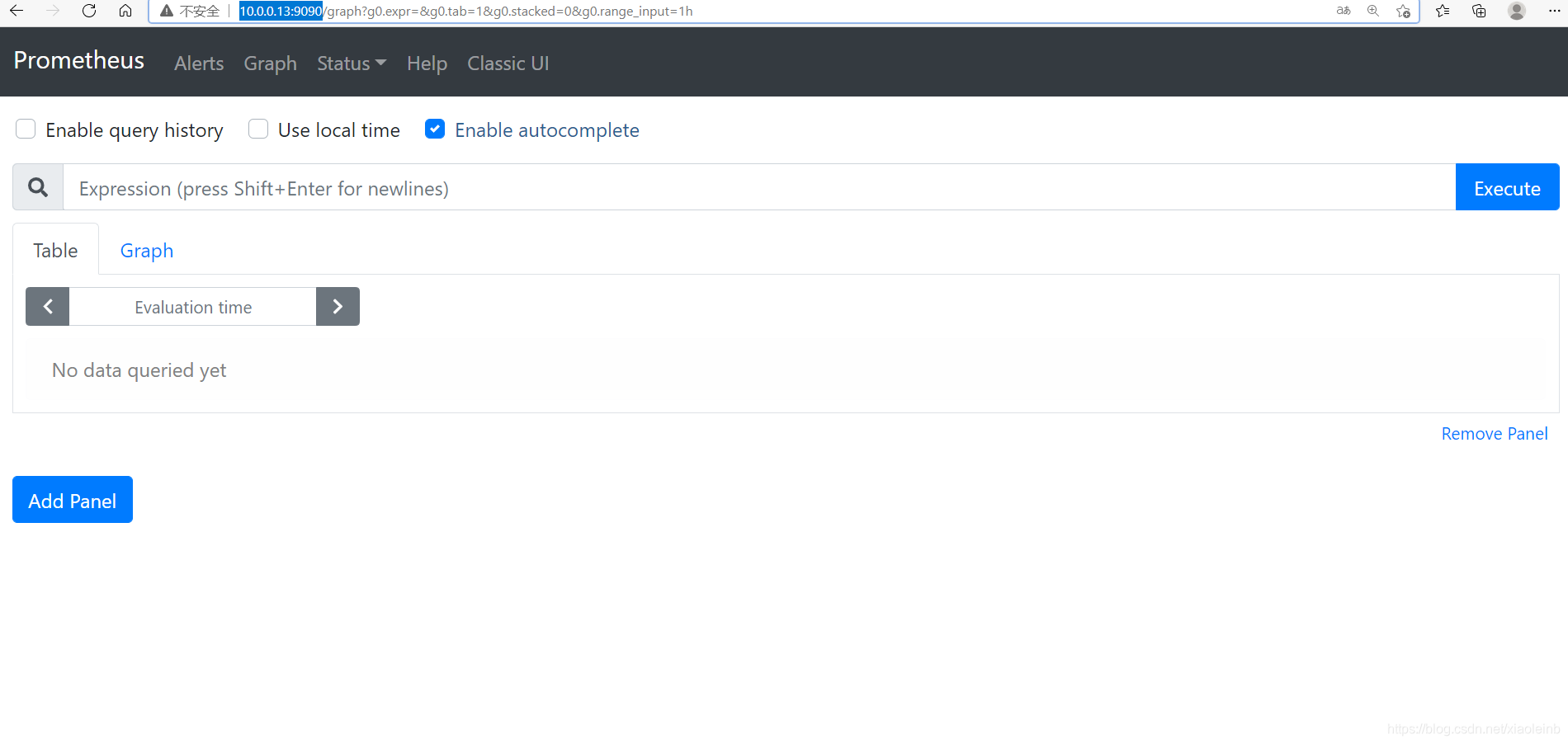Screen dimensions: 1568x744
Task: Click the browser forward arrow
Action: coord(53,11)
